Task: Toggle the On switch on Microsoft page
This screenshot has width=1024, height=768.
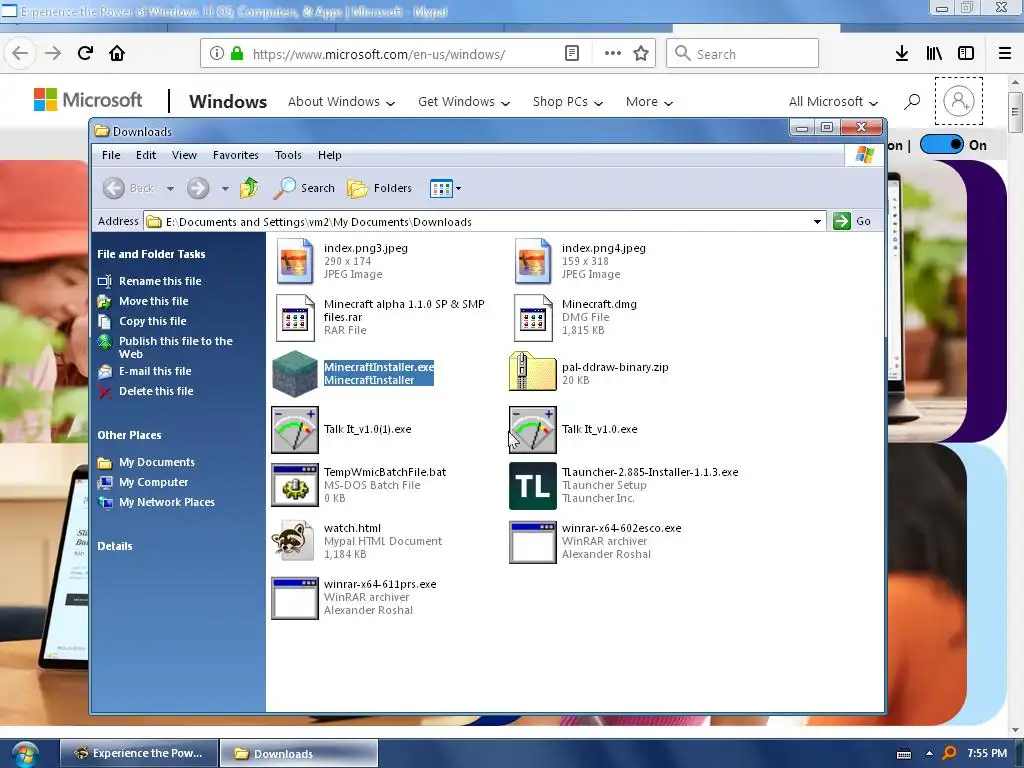Action: click(x=941, y=144)
